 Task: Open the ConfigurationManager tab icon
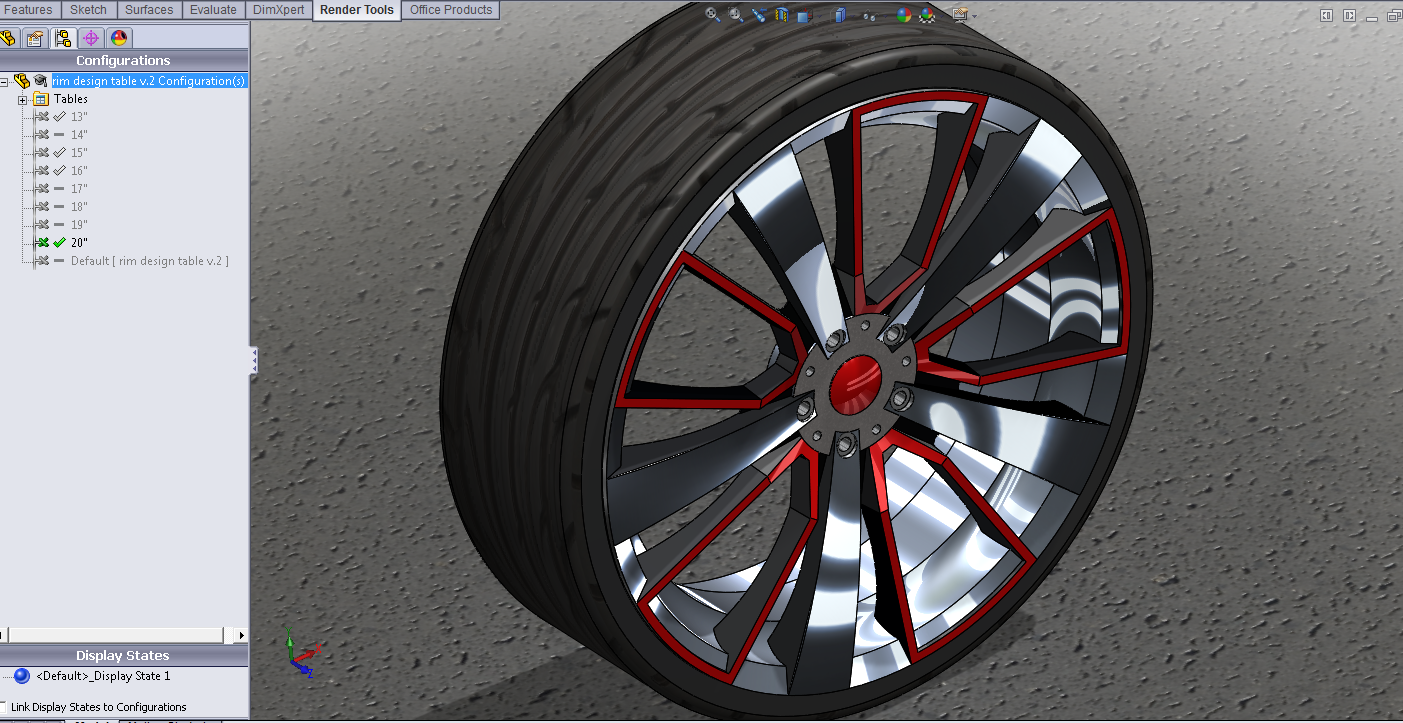click(63, 38)
